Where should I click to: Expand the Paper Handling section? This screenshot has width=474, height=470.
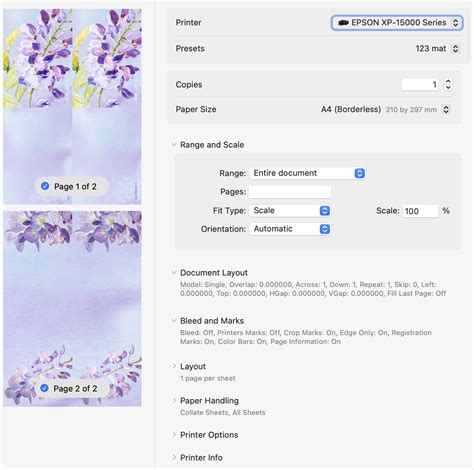[x=174, y=400]
